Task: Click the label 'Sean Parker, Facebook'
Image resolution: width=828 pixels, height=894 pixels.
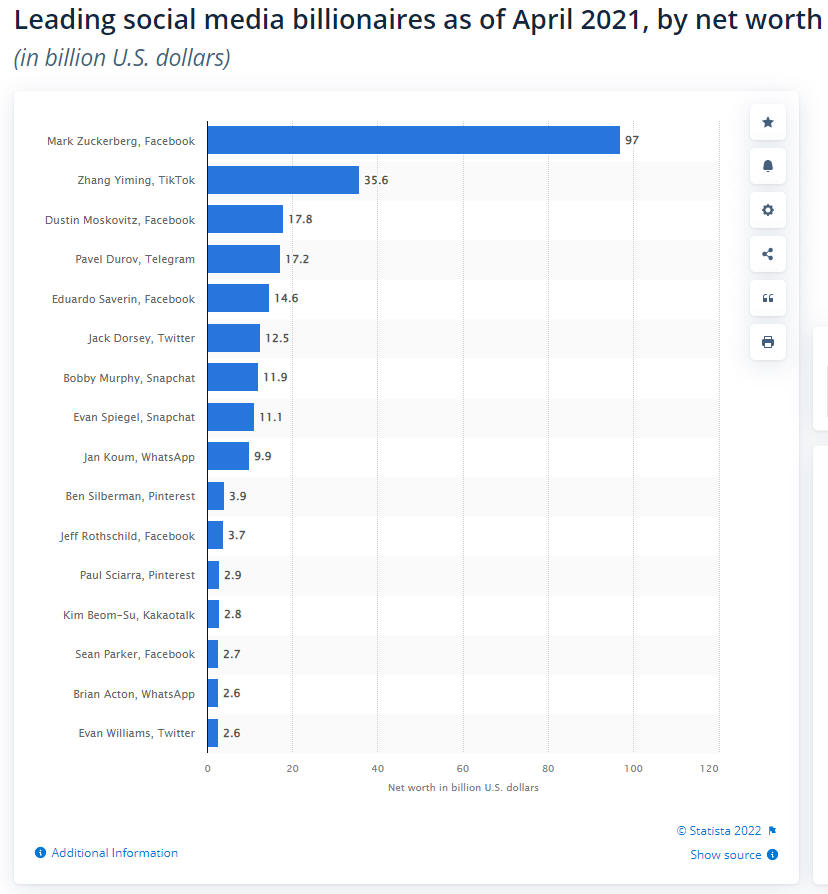Action: (x=135, y=654)
